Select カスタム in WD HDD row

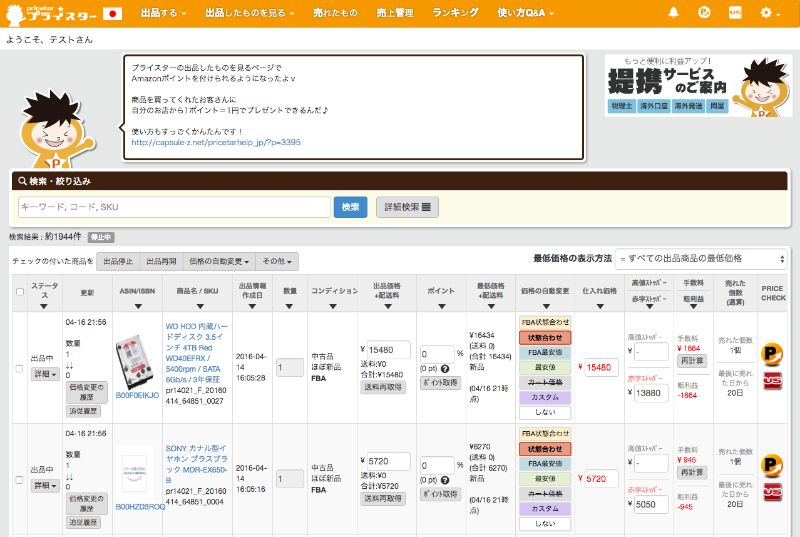pos(545,397)
